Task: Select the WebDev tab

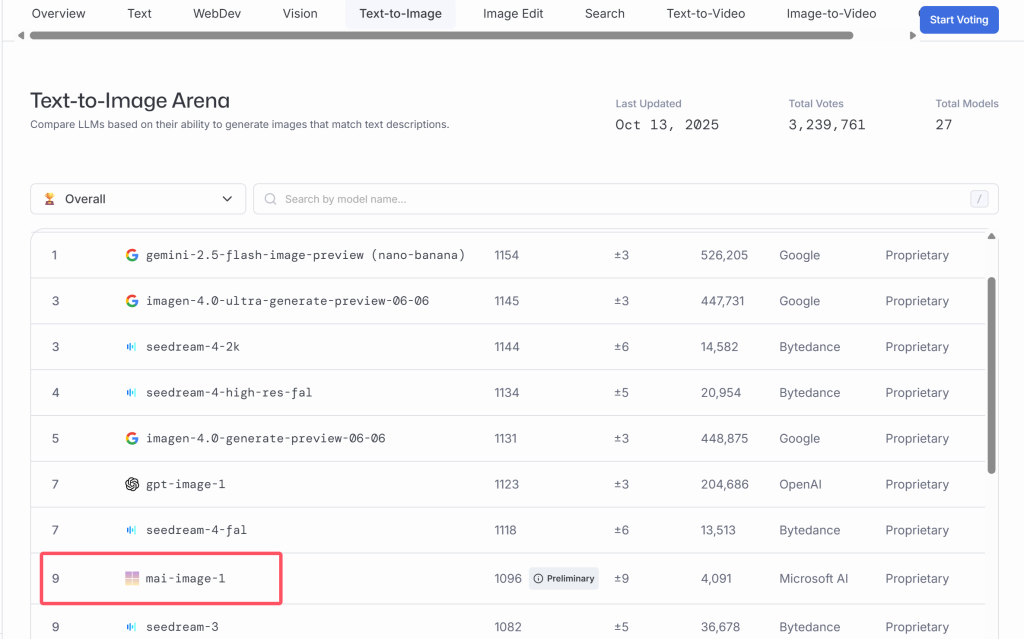Action: pyautogui.click(x=217, y=14)
